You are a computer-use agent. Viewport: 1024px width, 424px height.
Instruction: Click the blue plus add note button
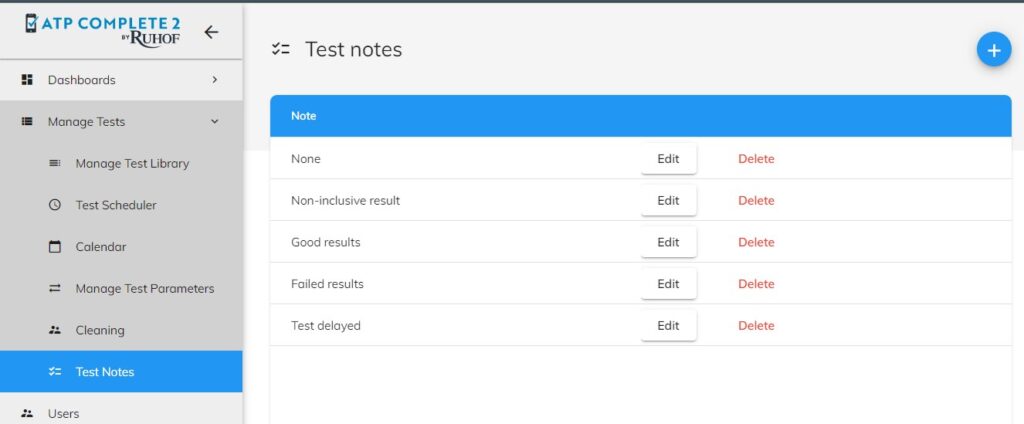[993, 50]
